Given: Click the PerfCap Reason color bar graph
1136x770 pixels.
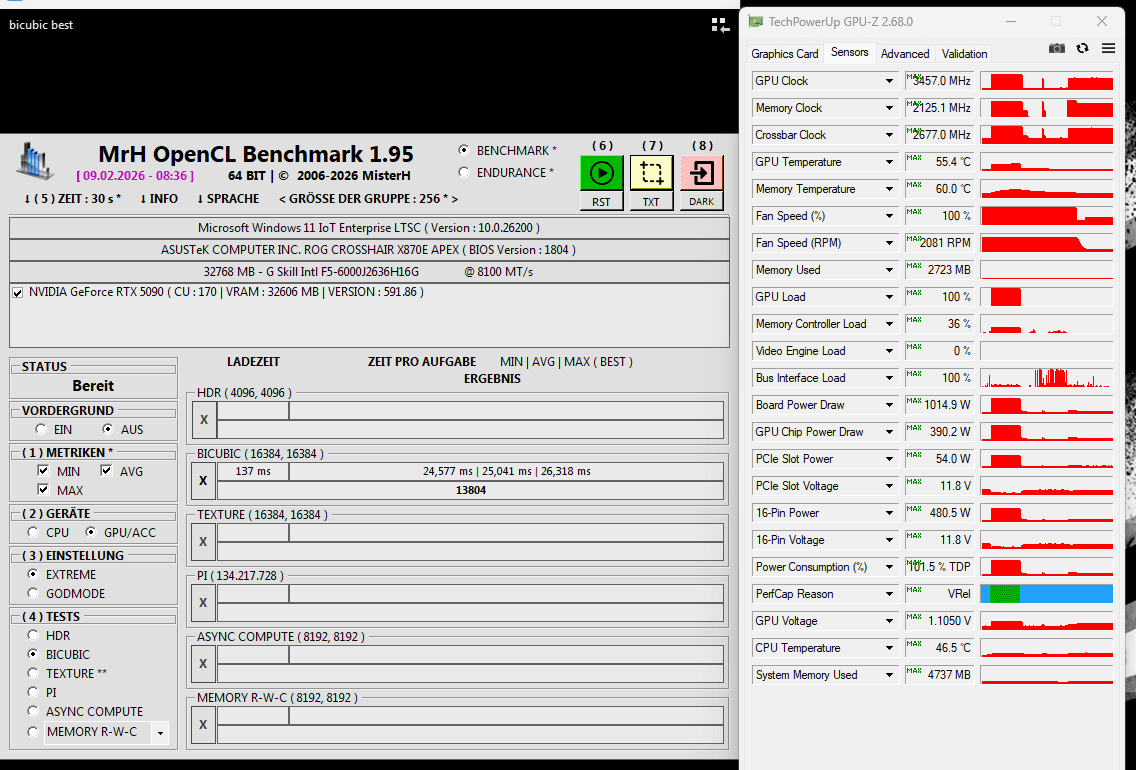Looking at the screenshot, I should pos(1047,594).
